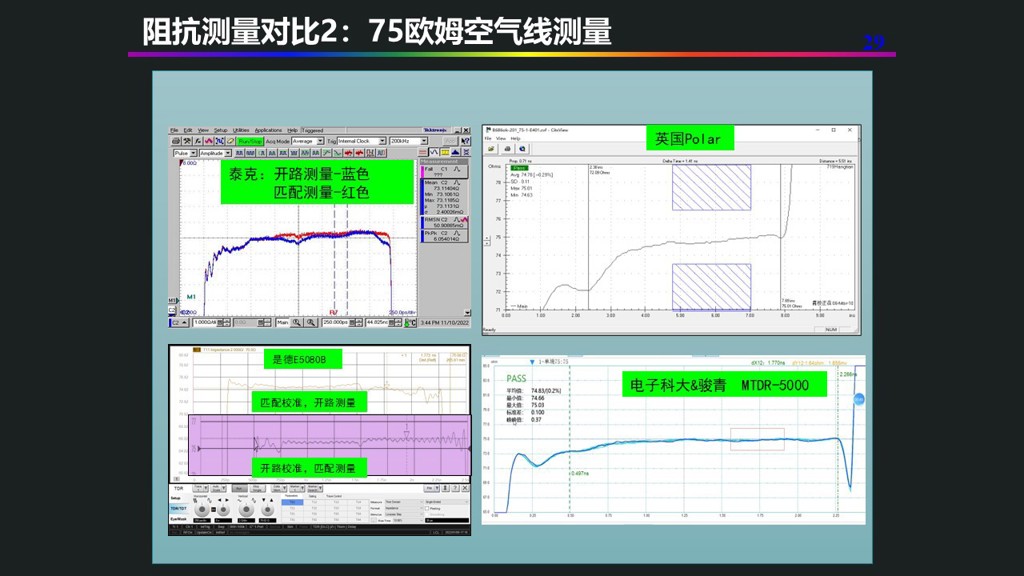The image size is (1024, 576).
Task: Click the Run button in E5080B TDR toolbar
Action: pos(239,488)
